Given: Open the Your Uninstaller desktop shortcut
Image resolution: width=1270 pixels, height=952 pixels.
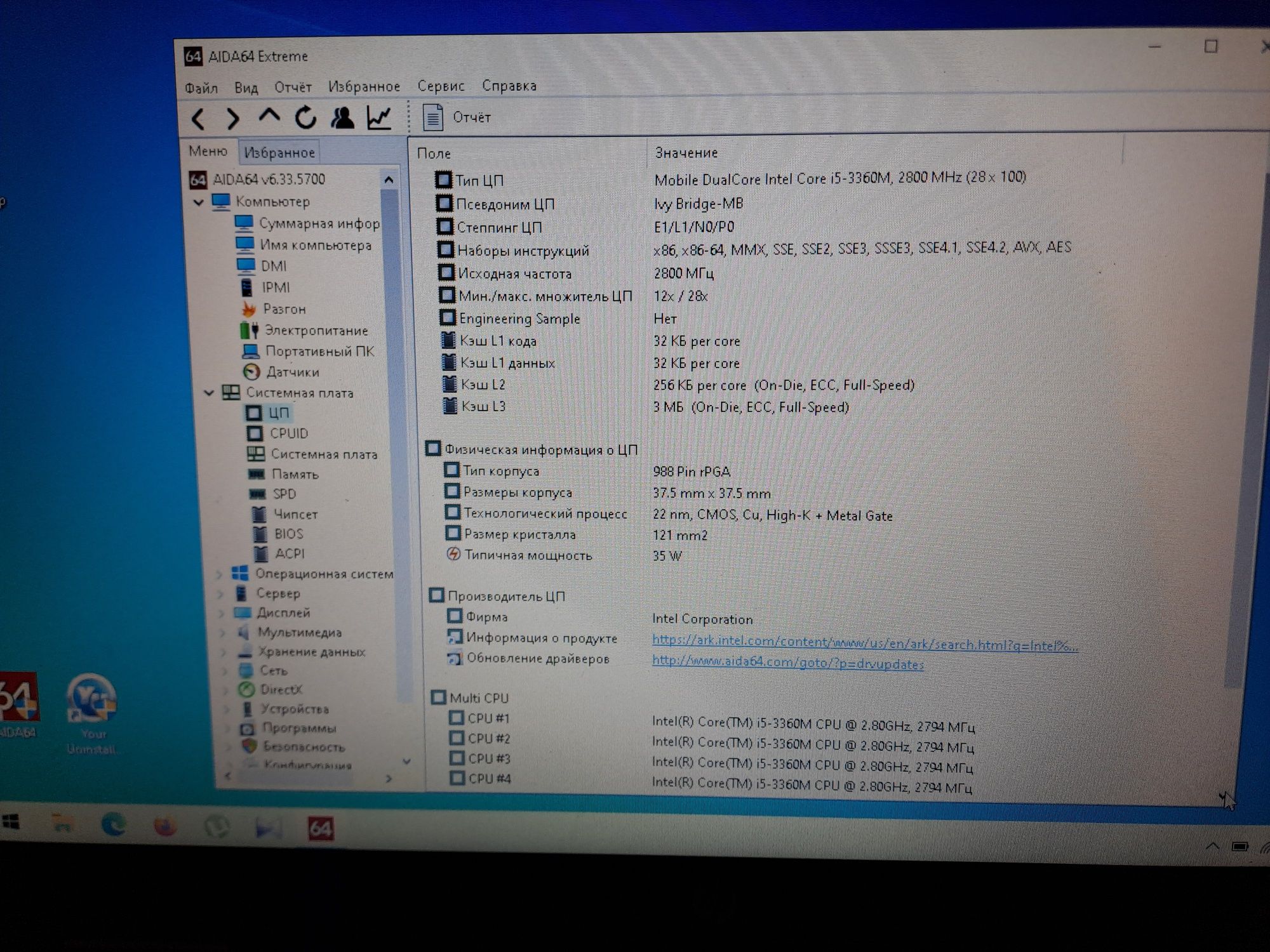Looking at the screenshot, I should tap(91, 714).
